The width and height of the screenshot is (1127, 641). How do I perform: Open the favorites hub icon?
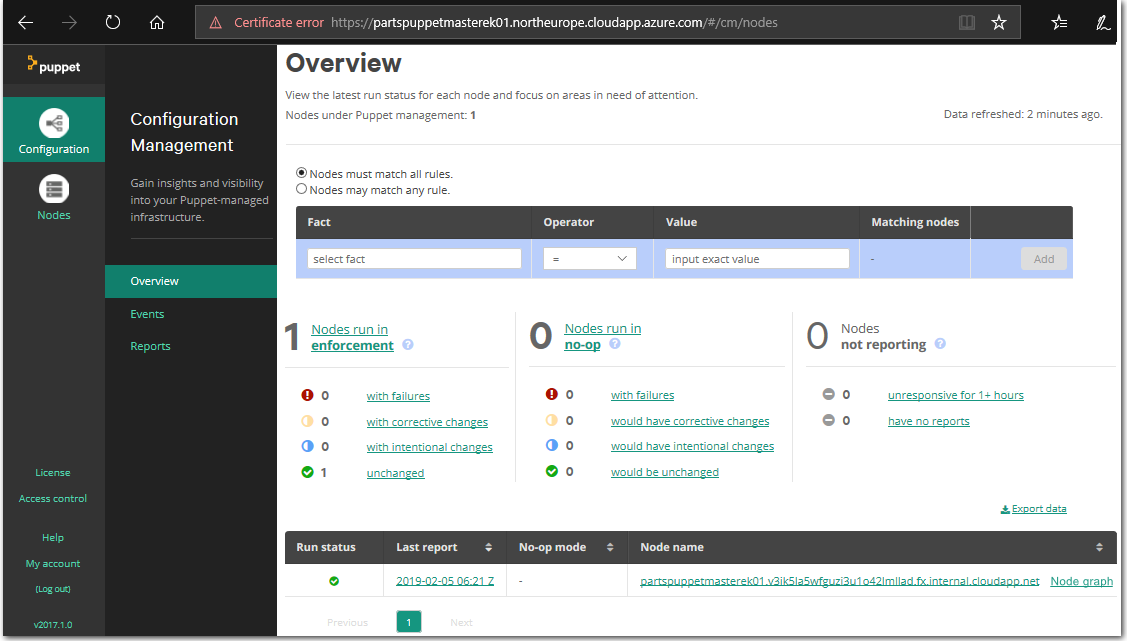pyautogui.click(x=1059, y=22)
